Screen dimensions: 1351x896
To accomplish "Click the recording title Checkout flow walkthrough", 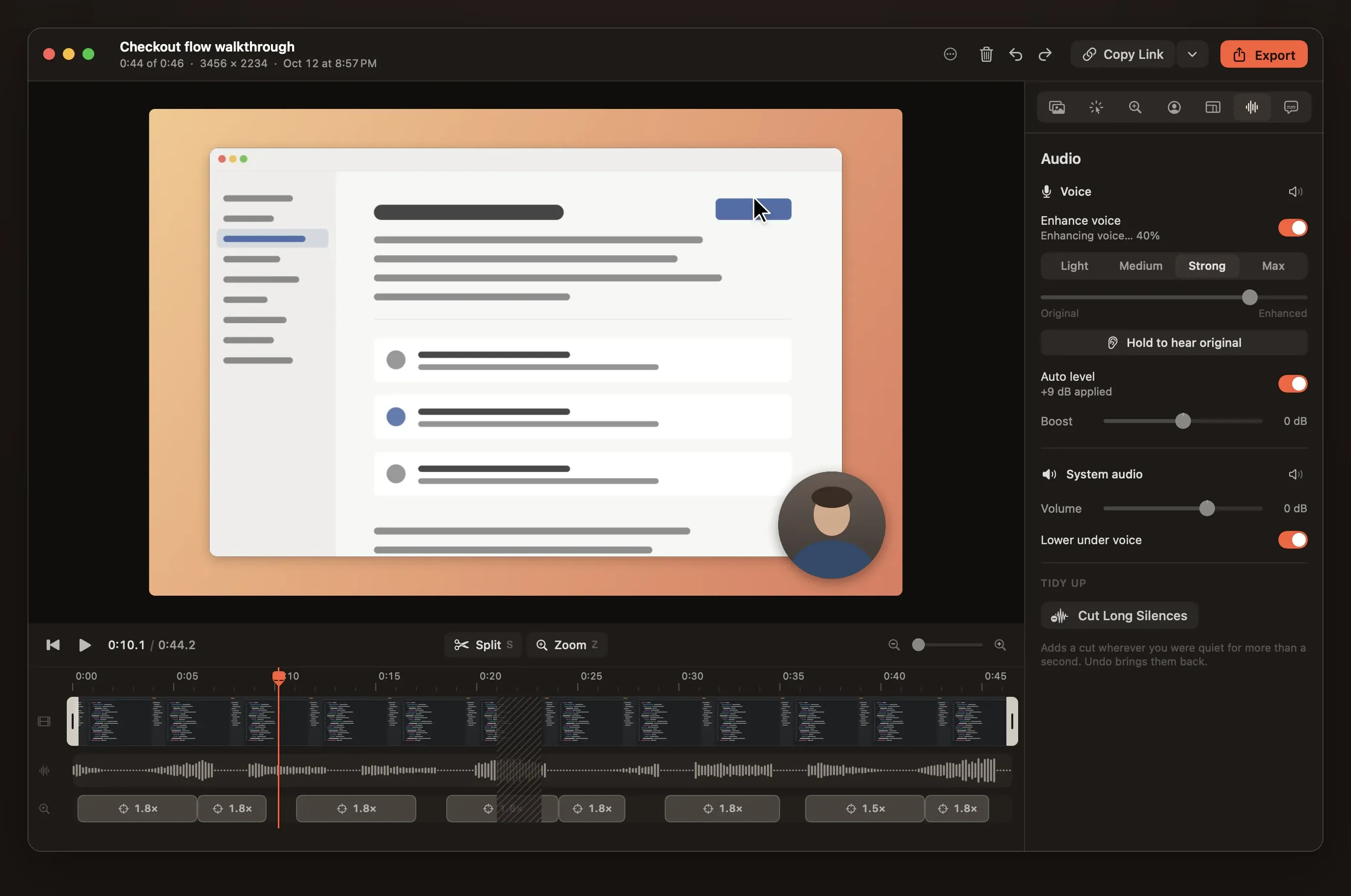I will (x=207, y=47).
